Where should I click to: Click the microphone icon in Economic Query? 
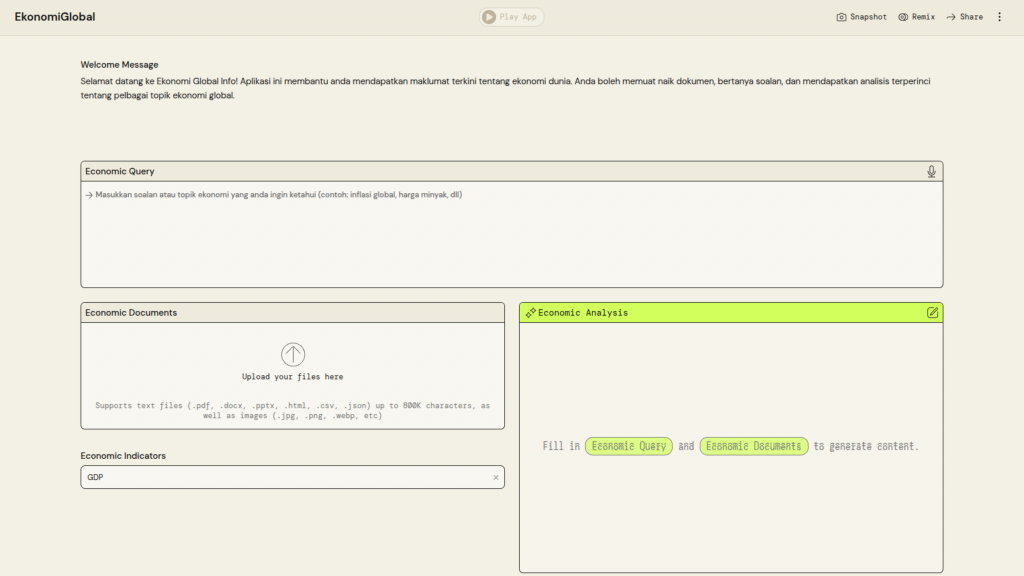click(931, 172)
